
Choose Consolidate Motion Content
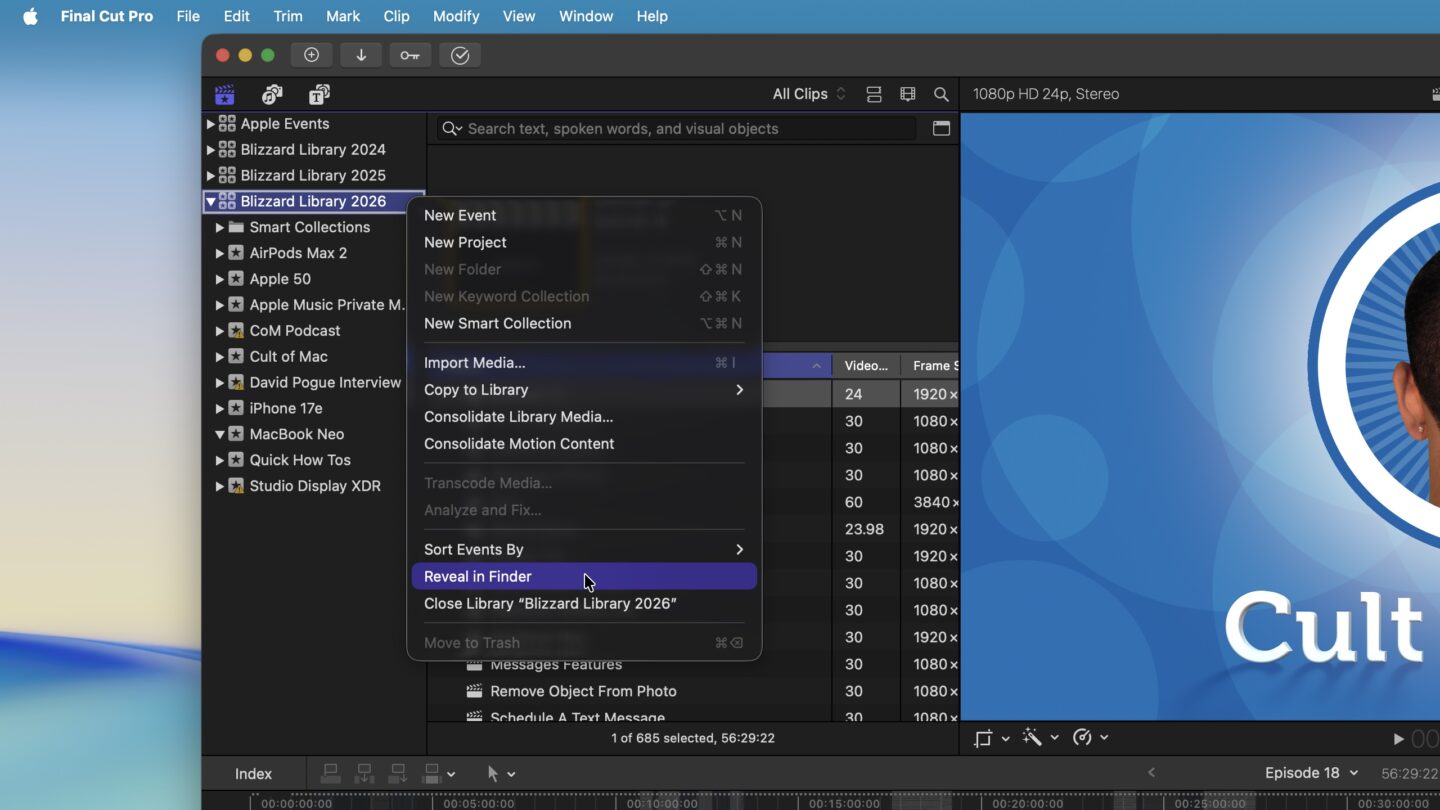pos(584,444)
